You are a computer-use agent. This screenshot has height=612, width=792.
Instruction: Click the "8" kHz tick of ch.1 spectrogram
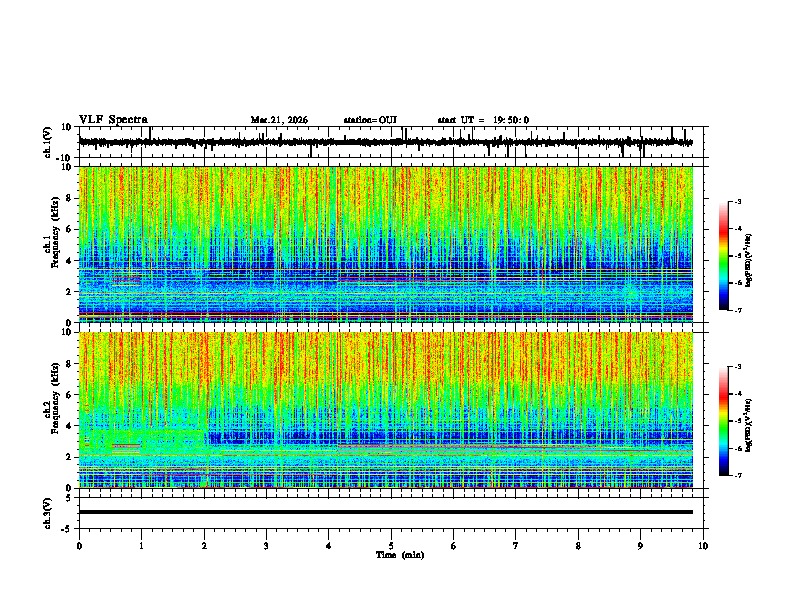70,198
